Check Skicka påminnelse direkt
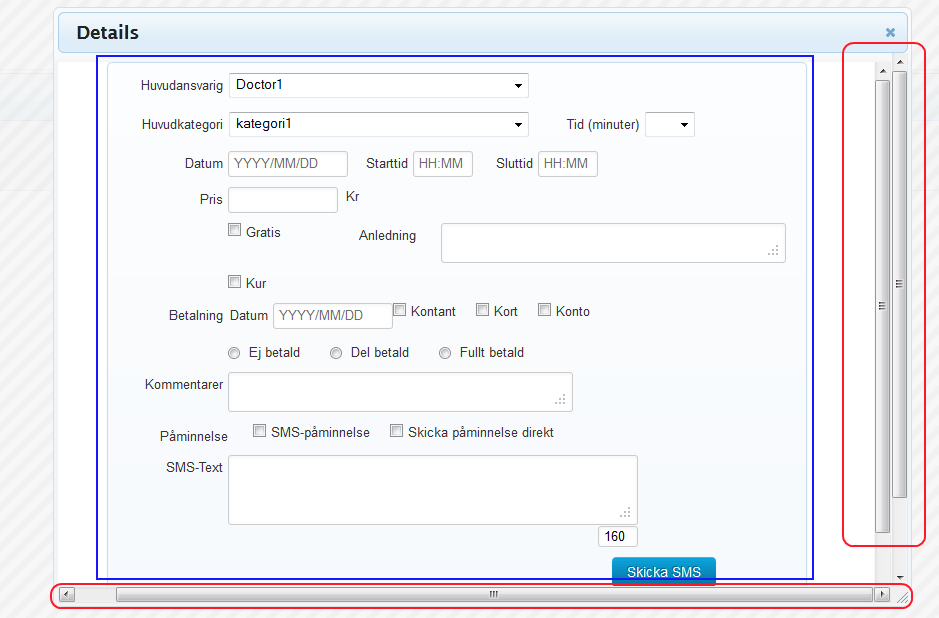 tap(396, 430)
